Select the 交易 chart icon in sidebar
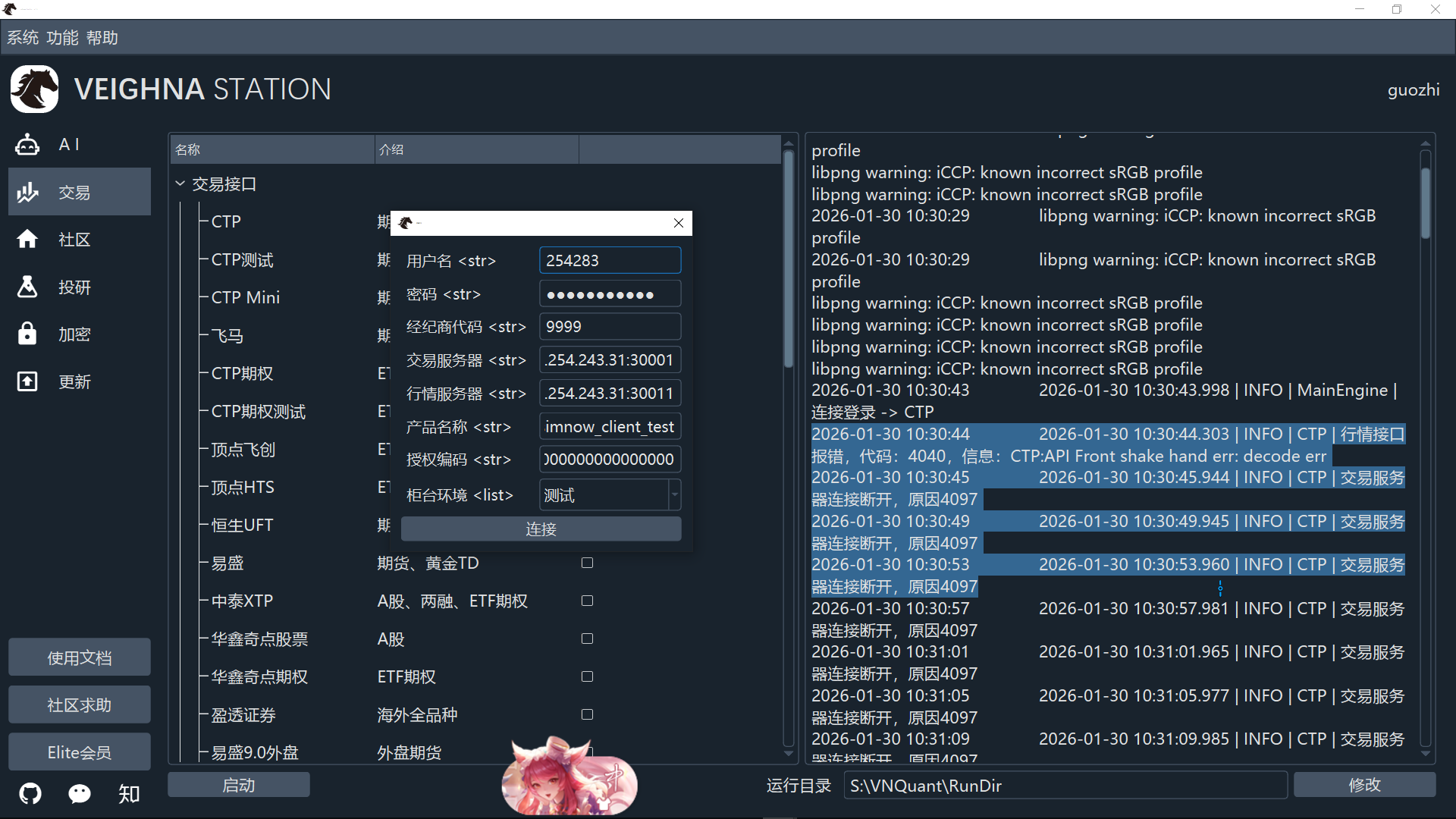The image size is (1456, 819). coord(28,192)
